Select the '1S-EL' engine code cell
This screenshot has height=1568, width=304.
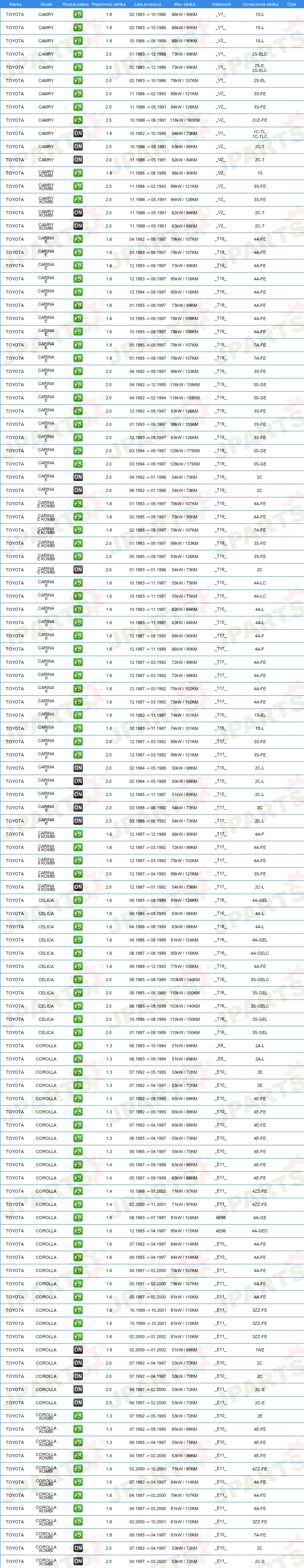[260, 715]
